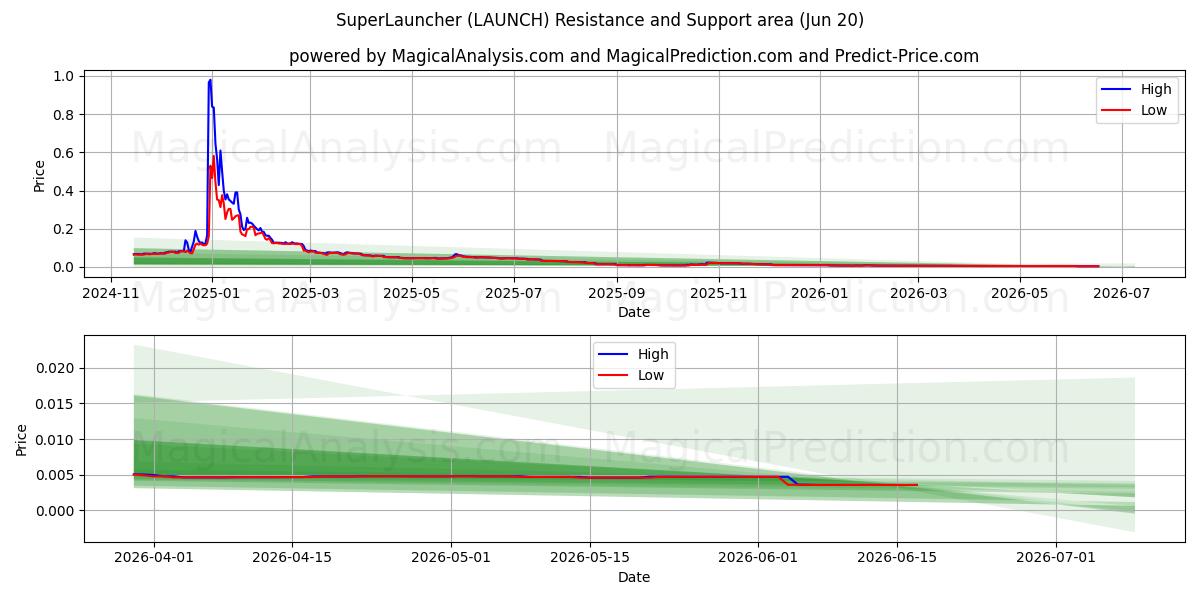The width and height of the screenshot is (1200, 600).
Task: Click the '2026-05' x-axis label on top chart
Action: [1020, 294]
